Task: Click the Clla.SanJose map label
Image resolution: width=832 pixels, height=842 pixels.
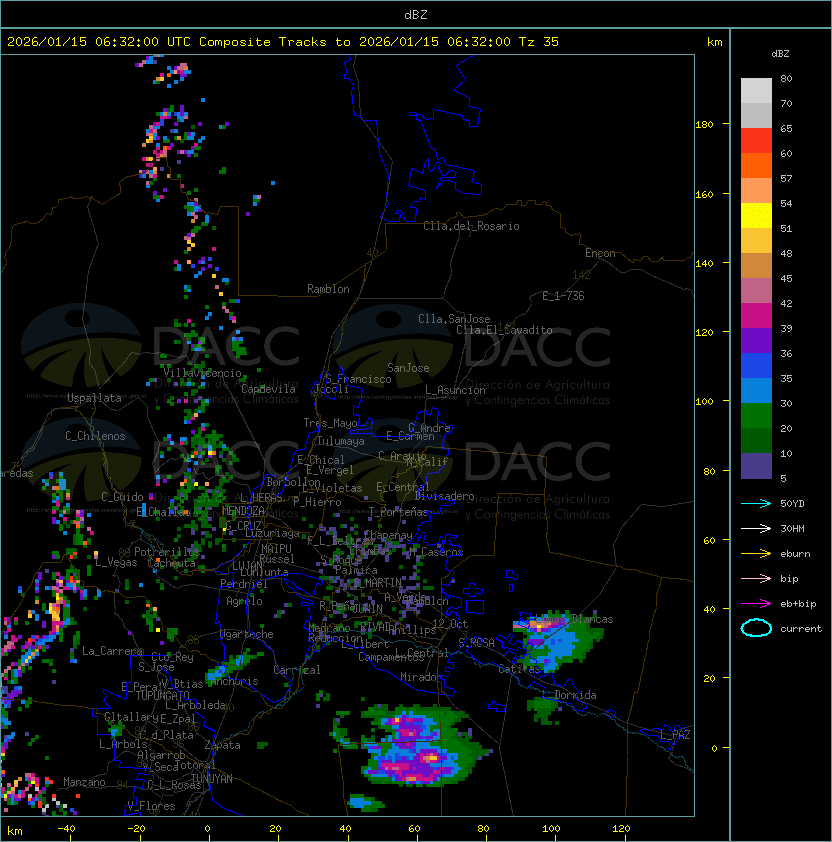Action: tap(454, 319)
